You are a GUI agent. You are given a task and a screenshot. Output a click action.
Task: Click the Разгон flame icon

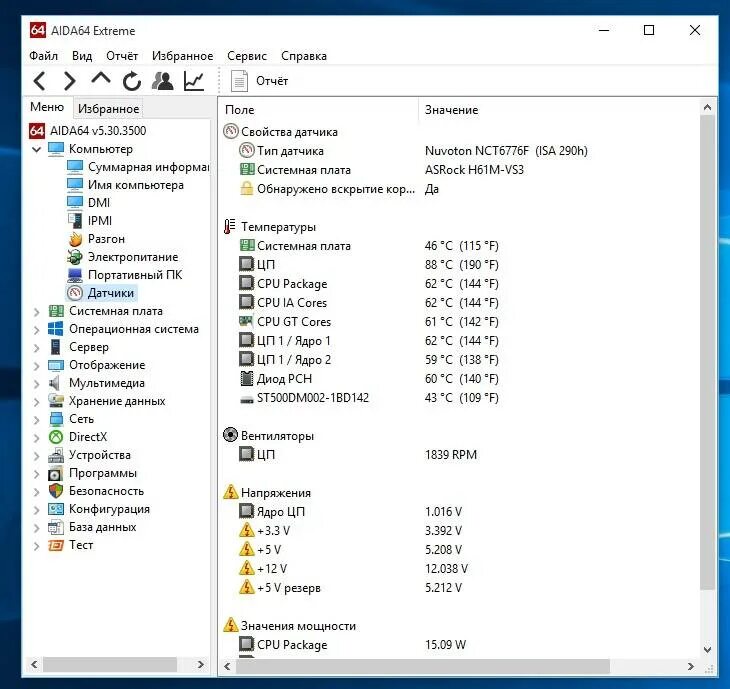[75, 239]
